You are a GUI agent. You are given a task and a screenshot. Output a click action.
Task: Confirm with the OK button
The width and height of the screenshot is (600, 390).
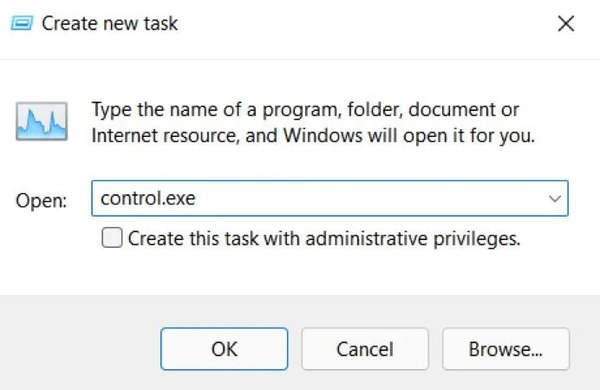tap(224, 349)
